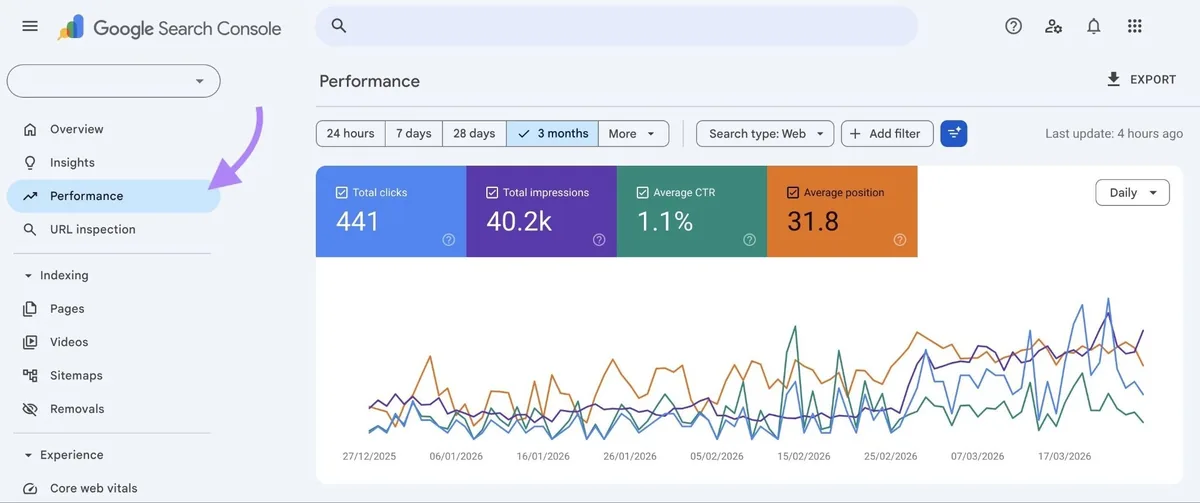Open Overview in the sidebar
Screen dimensions: 1200x503
pyautogui.click(x=114, y=129)
